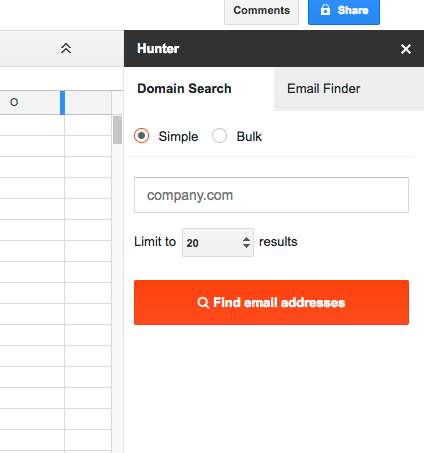Select the Simple radio option
The height and width of the screenshot is (453, 424).
point(142,136)
